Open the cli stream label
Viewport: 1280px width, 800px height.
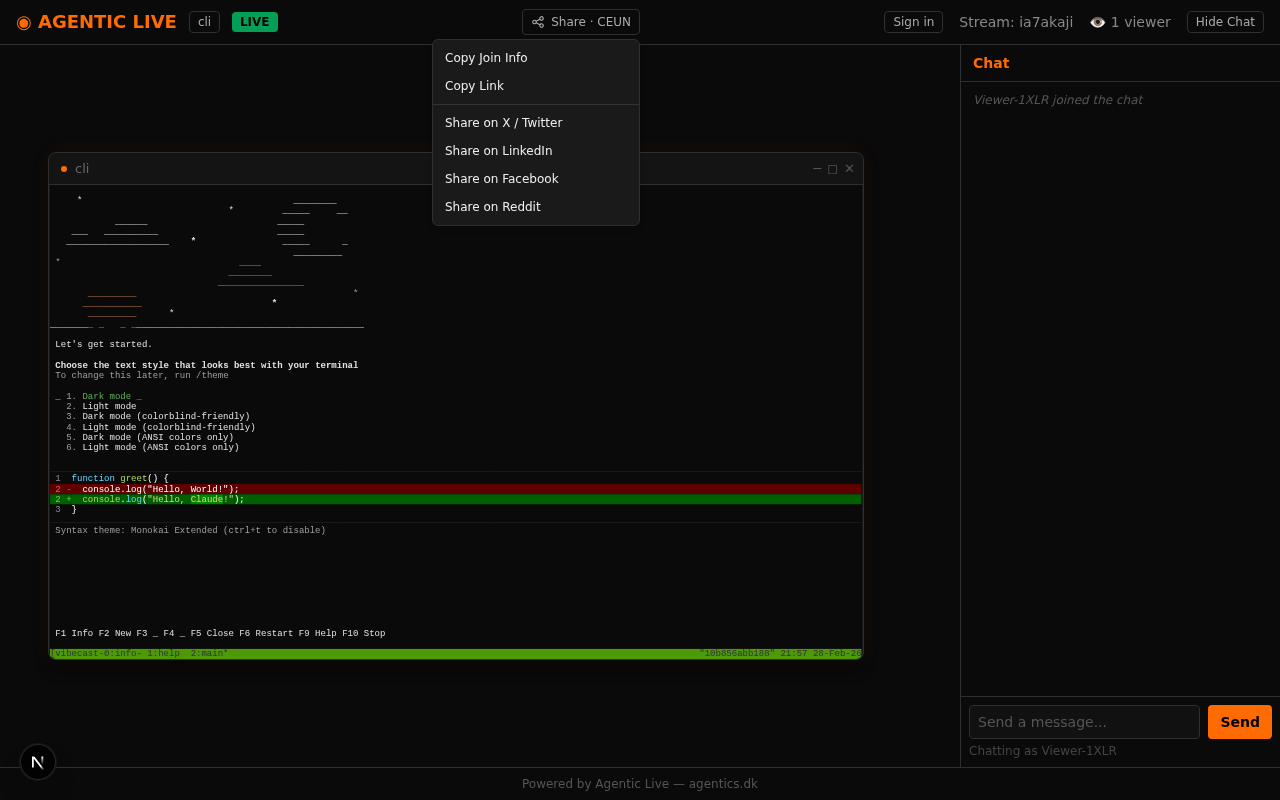[x=204, y=22]
